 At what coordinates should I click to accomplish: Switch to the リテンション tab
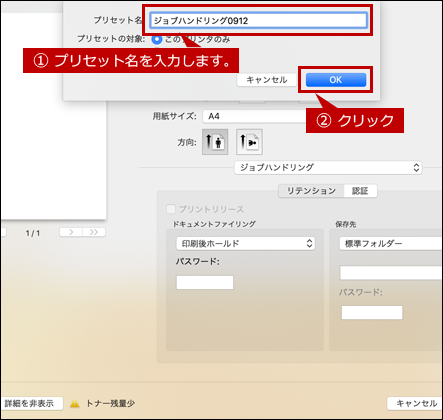pyautogui.click(x=311, y=191)
